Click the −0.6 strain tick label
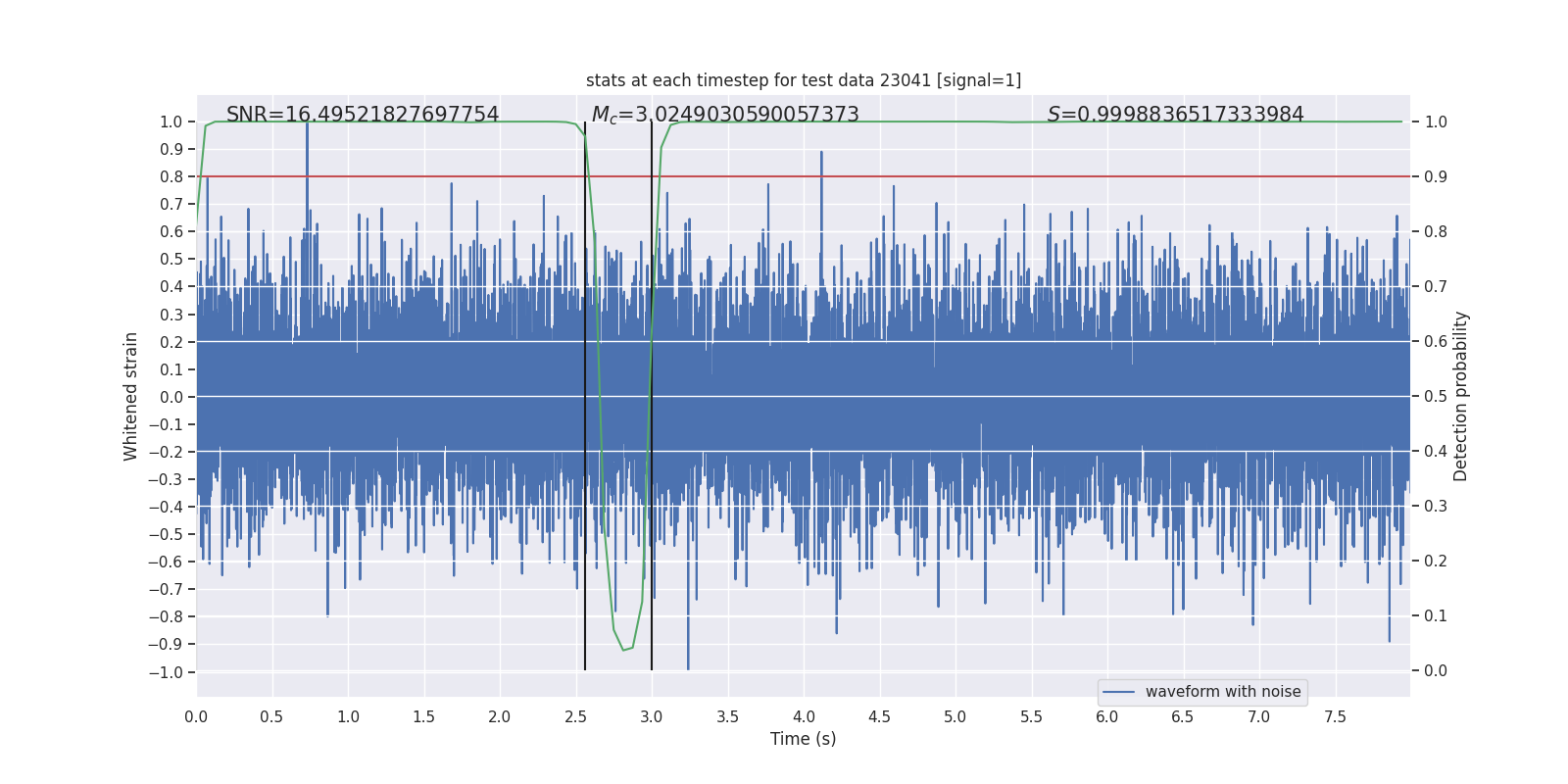This screenshot has height=784, width=1568. coord(166,562)
